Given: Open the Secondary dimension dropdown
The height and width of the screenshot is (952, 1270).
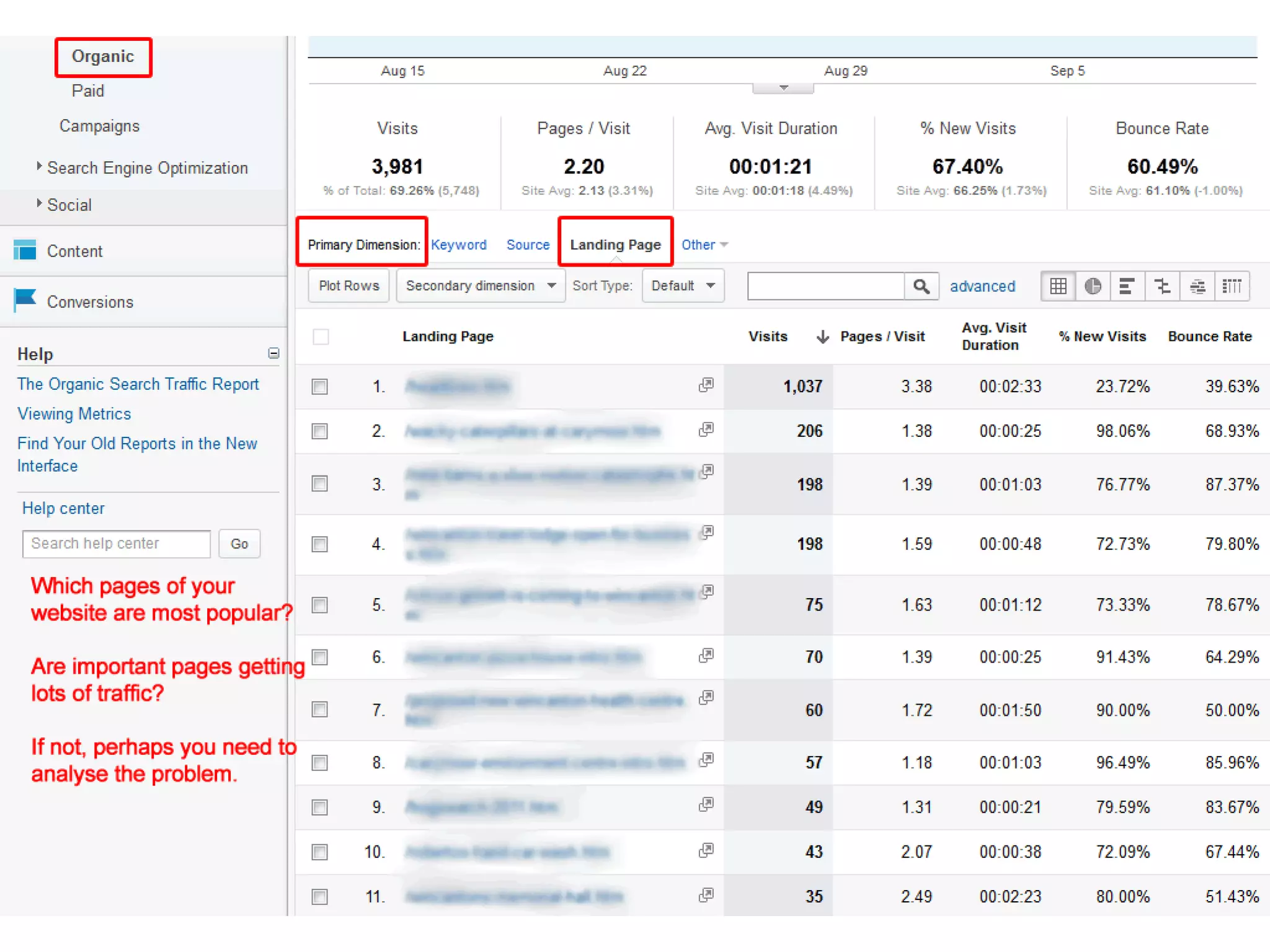Looking at the screenshot, I should click(x=481, y=286).
